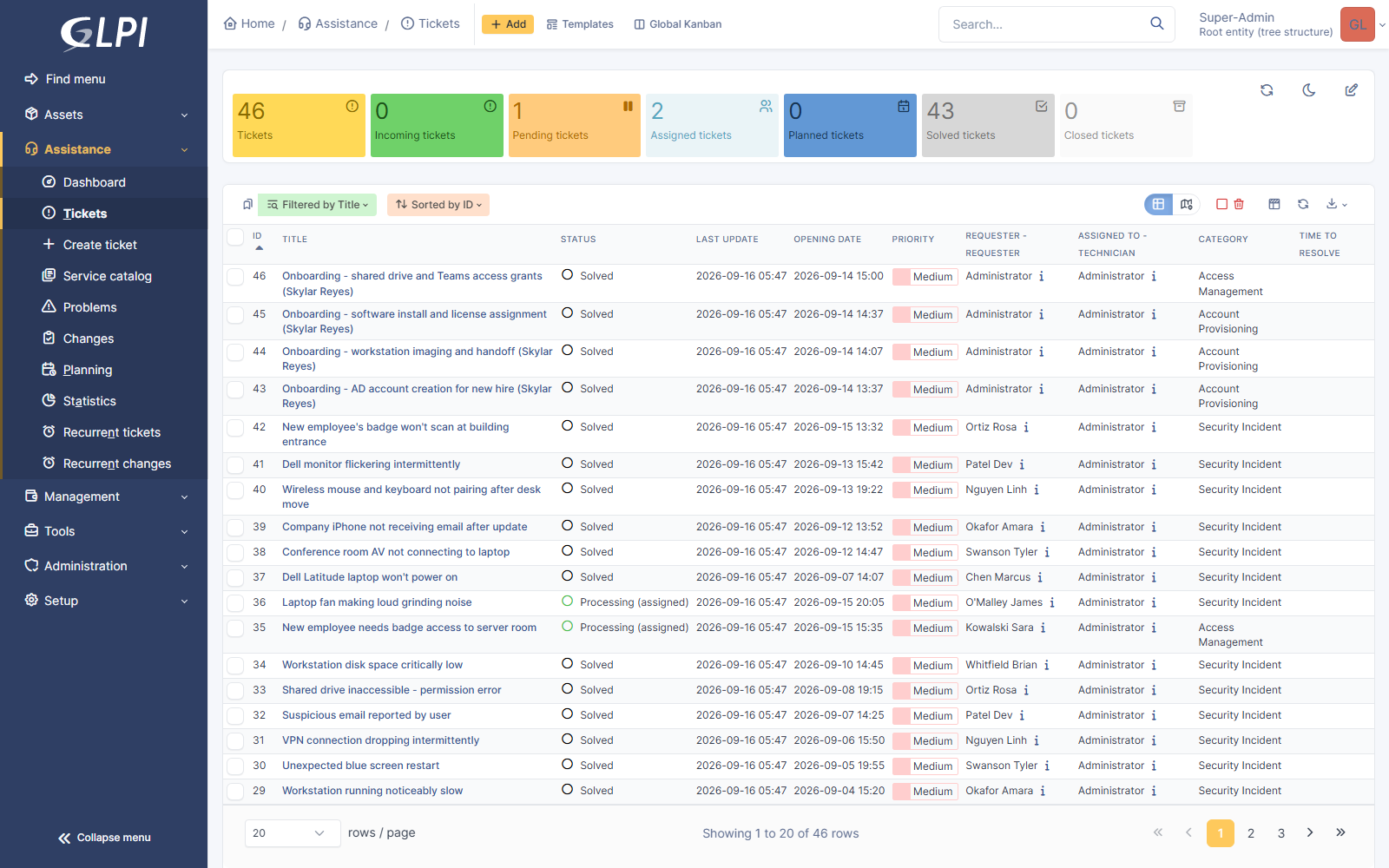Click the GL user avatar
1389x868 pixels.
point(1358,24)
